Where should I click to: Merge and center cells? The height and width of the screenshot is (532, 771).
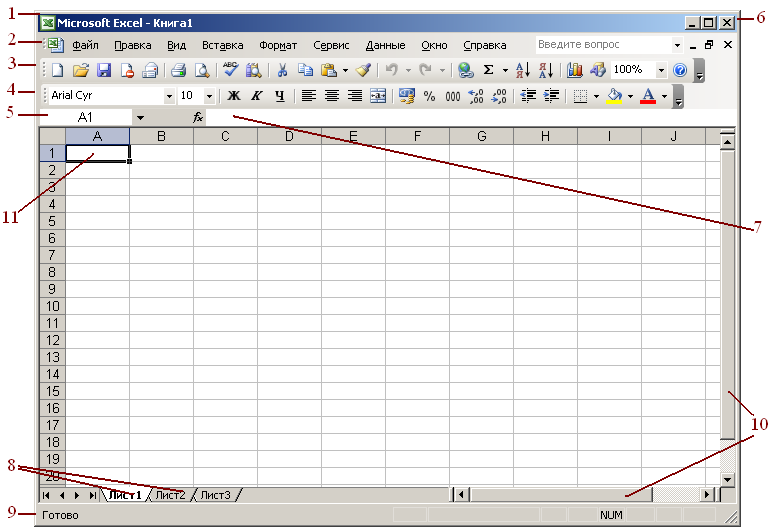click(x=378, y=96)
